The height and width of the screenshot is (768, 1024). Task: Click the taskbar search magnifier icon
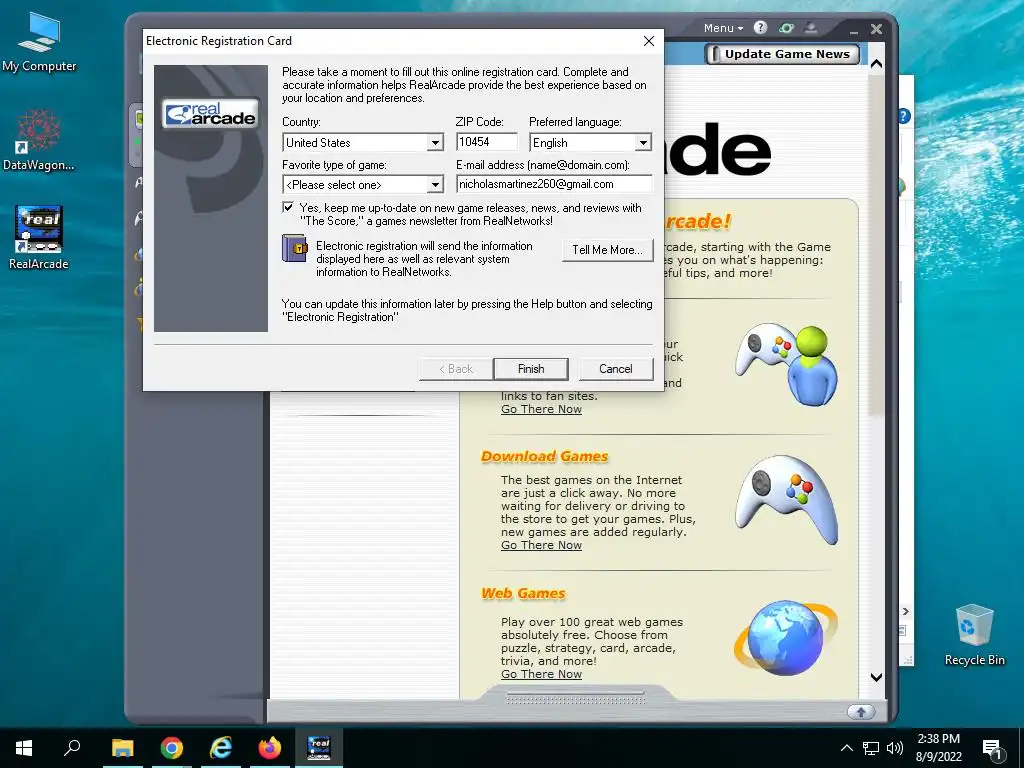click(72, 748)
